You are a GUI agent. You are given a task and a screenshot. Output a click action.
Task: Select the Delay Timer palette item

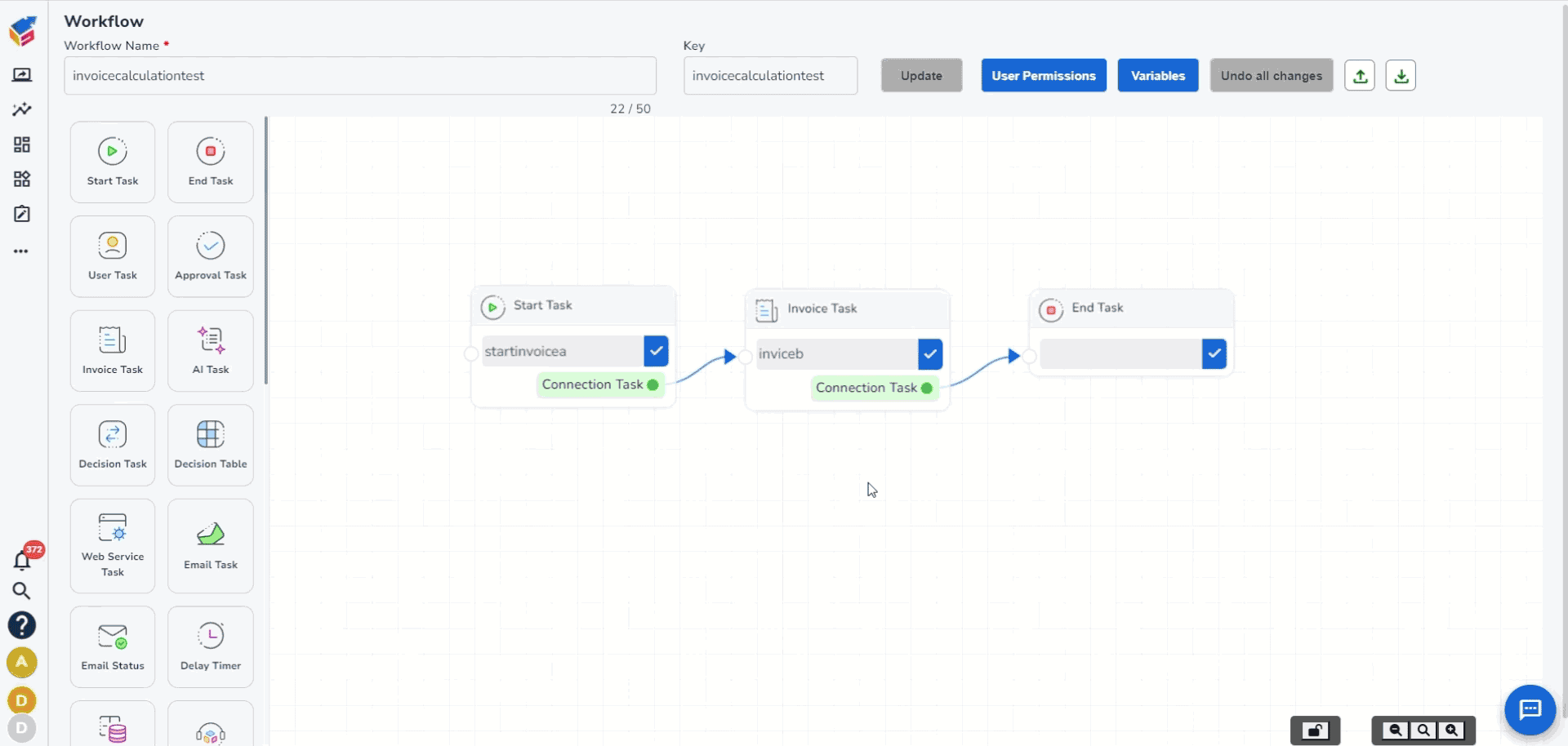tap(211, 646)
